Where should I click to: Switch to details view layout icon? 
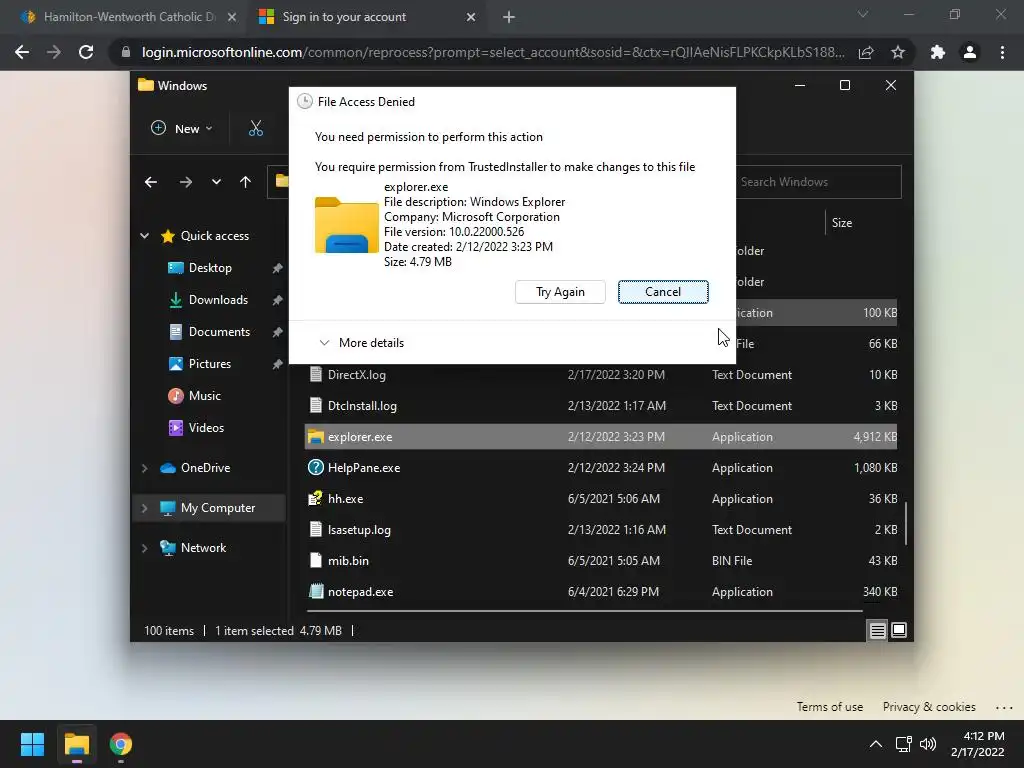tap(877, 630)
